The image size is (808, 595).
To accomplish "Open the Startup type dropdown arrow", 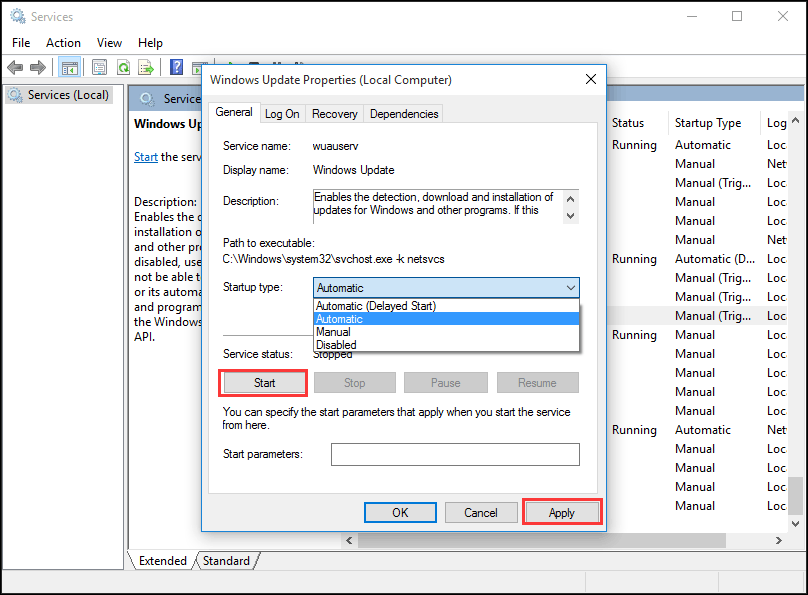I will tap(571, 288).
